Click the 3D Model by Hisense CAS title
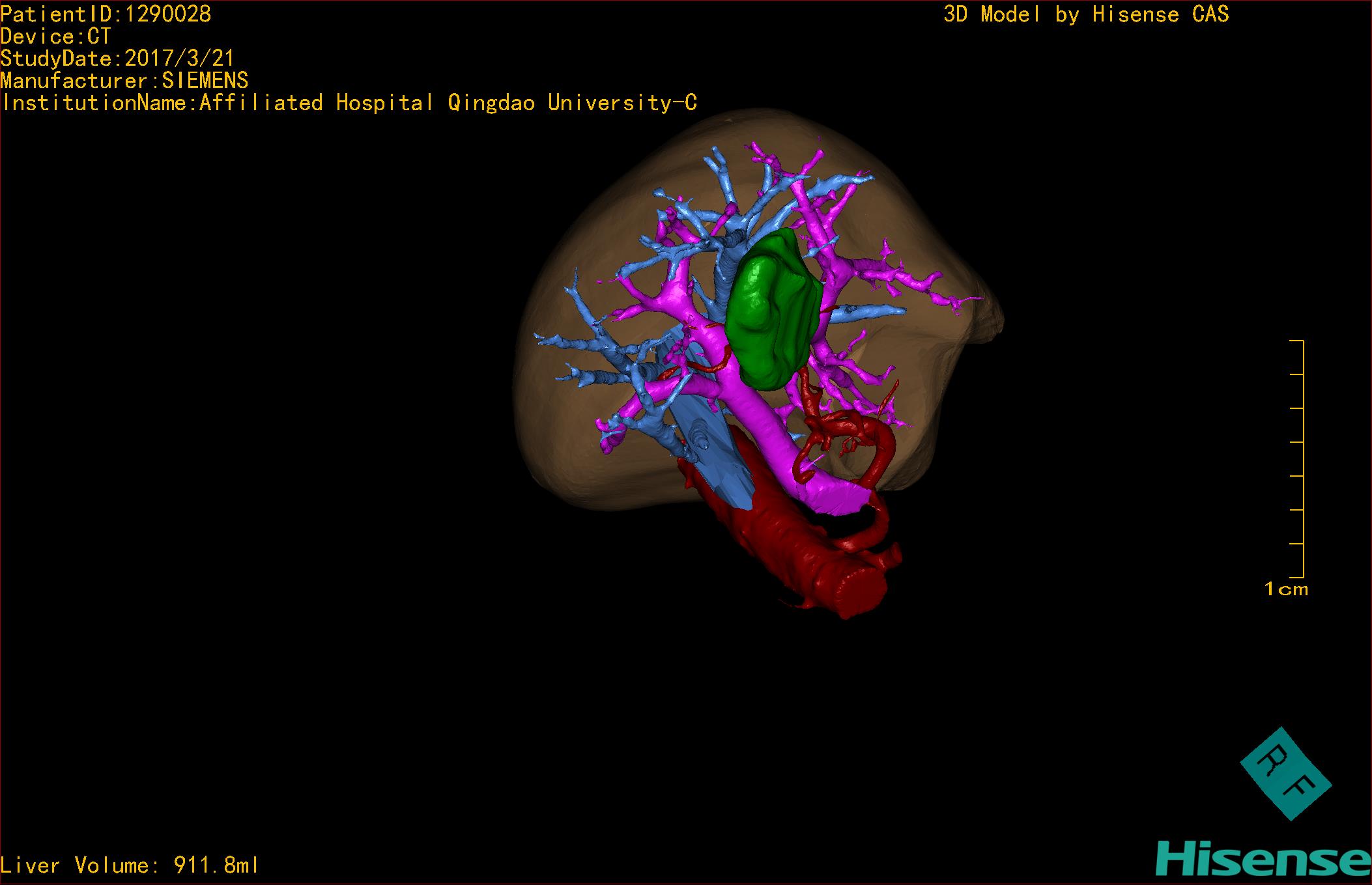Screen dimensions: 1372x885 tap(1085, 14)
